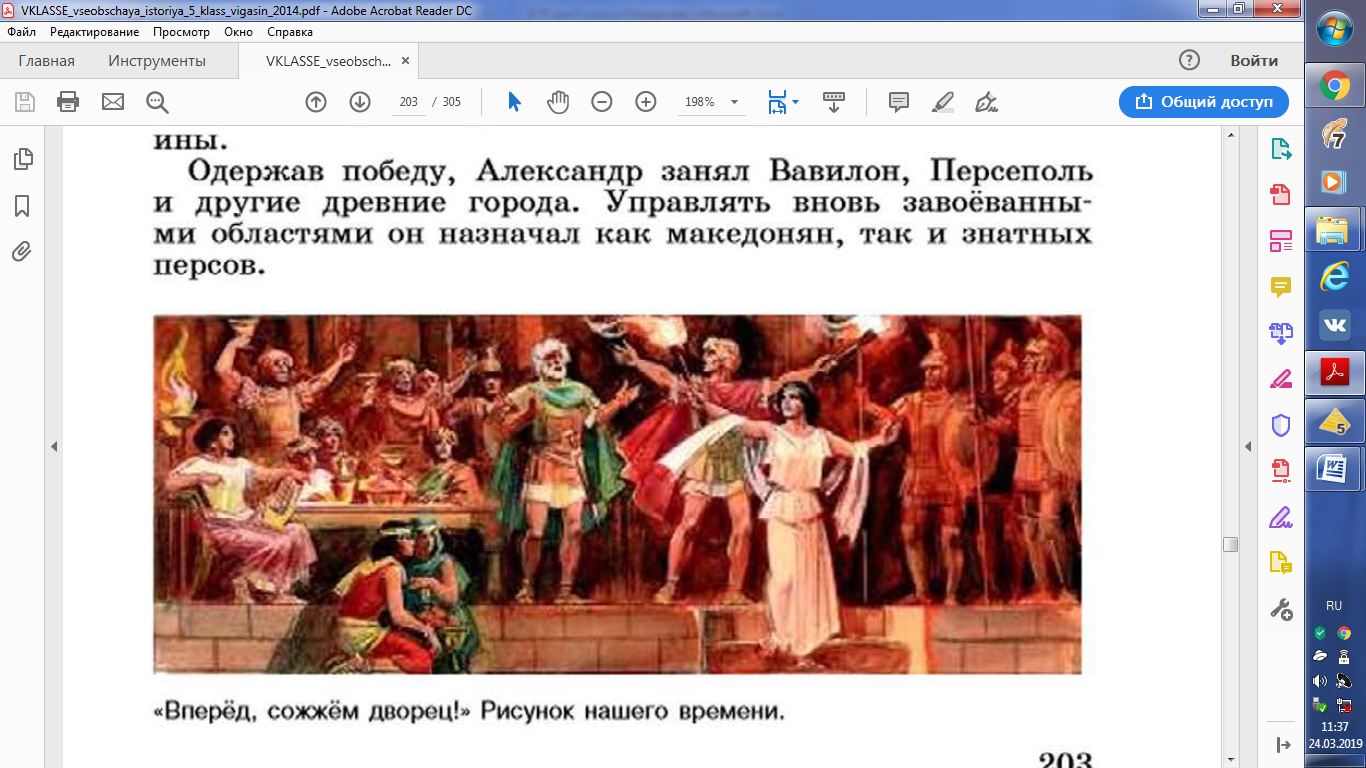The width and height of the screenshot is (1366, 768).
Task: Open the find text magnifier icon
Action: 157,102
